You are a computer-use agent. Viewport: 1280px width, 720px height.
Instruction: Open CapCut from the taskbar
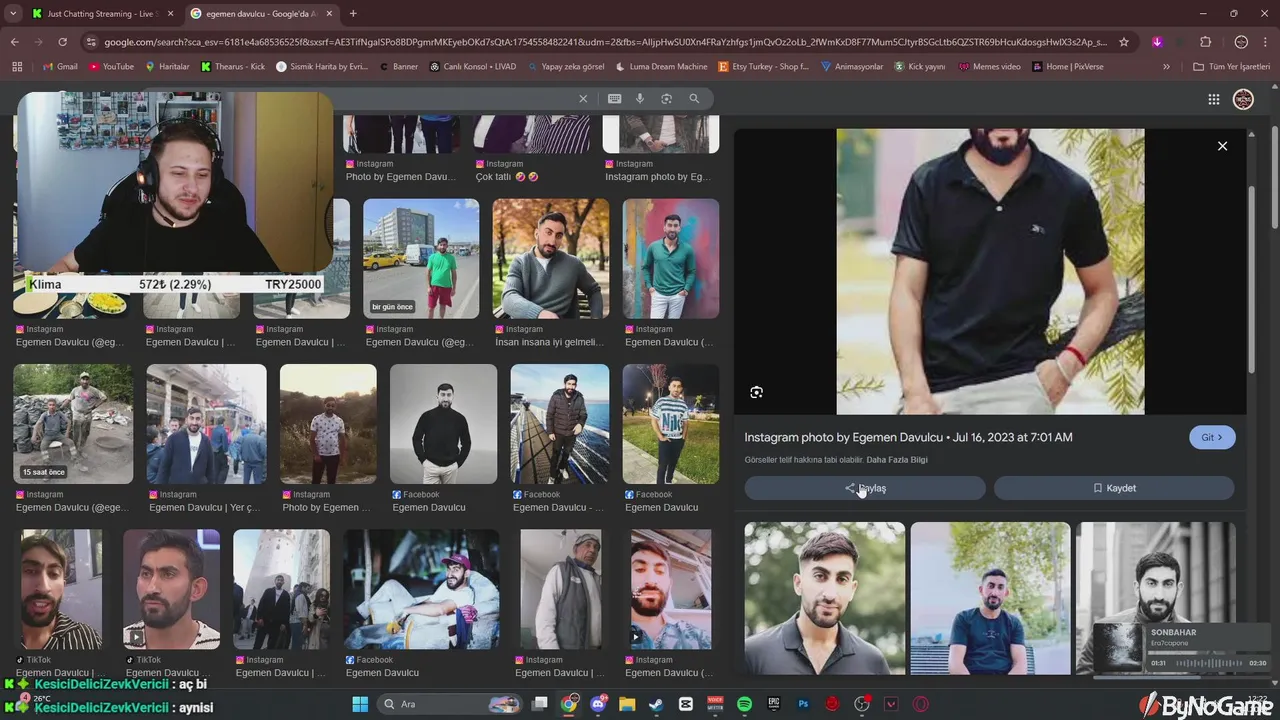point(686,704)
